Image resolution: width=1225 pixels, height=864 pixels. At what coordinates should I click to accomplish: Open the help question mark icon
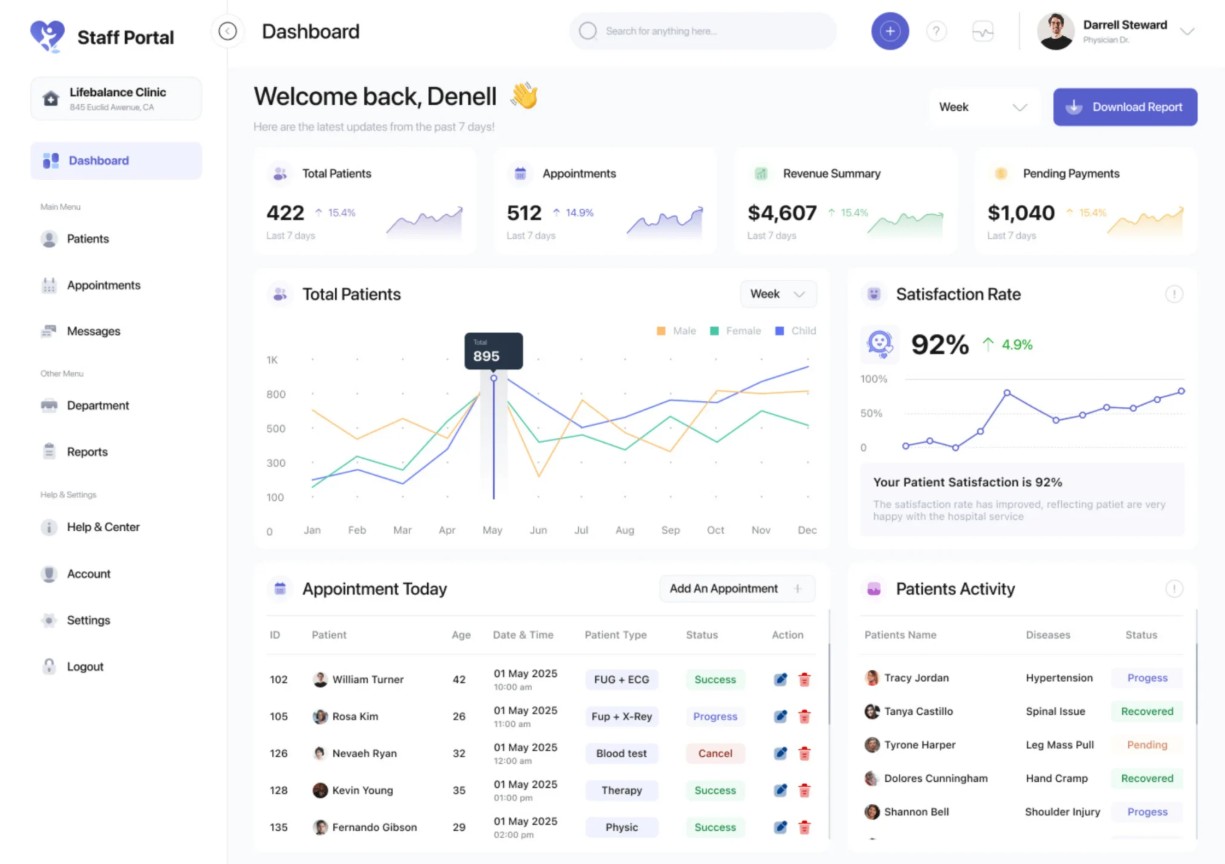(x=936, y=31)
